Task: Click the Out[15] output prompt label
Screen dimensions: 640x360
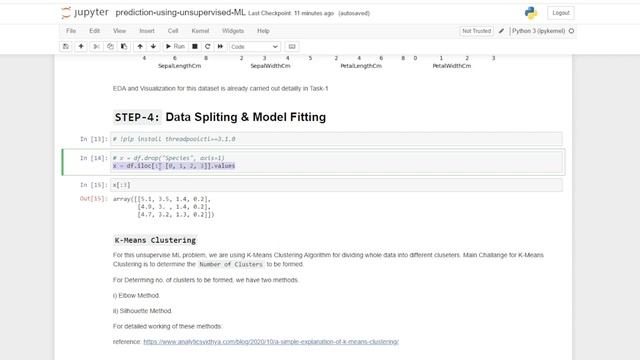Action: 93,199
